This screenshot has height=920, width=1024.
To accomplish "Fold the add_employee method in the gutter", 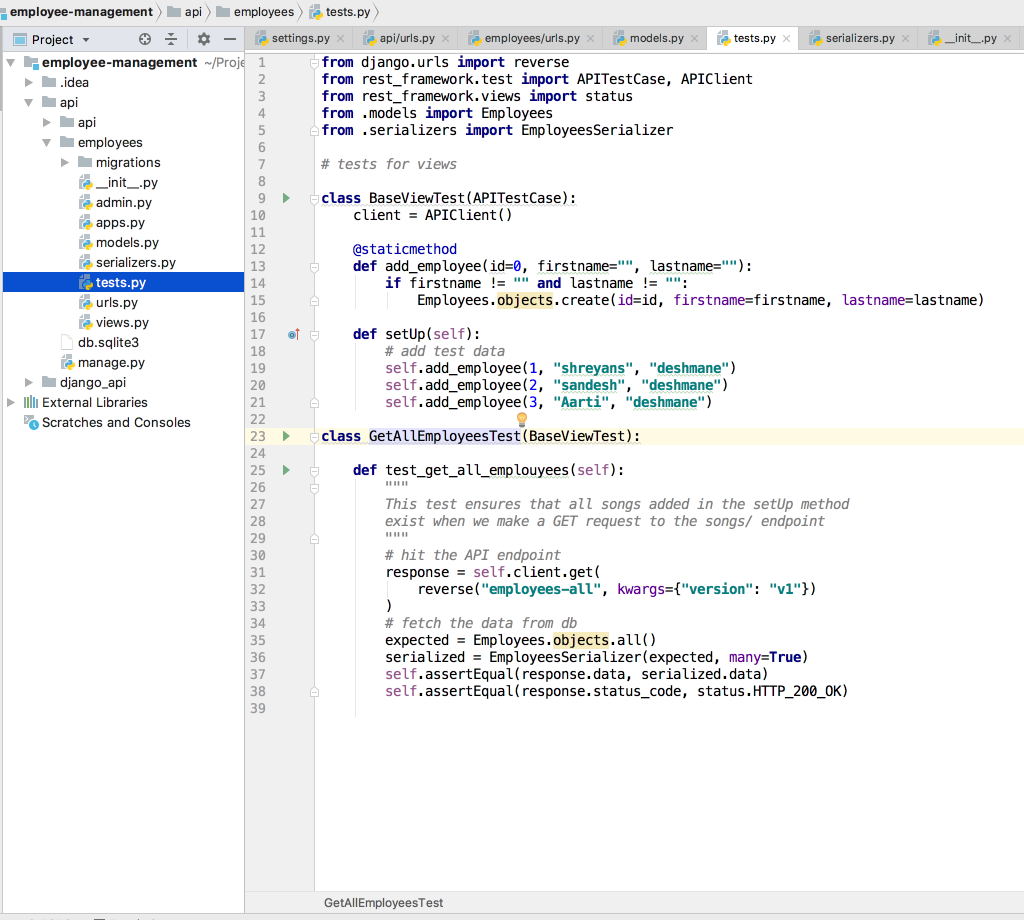I will [314, 266].
